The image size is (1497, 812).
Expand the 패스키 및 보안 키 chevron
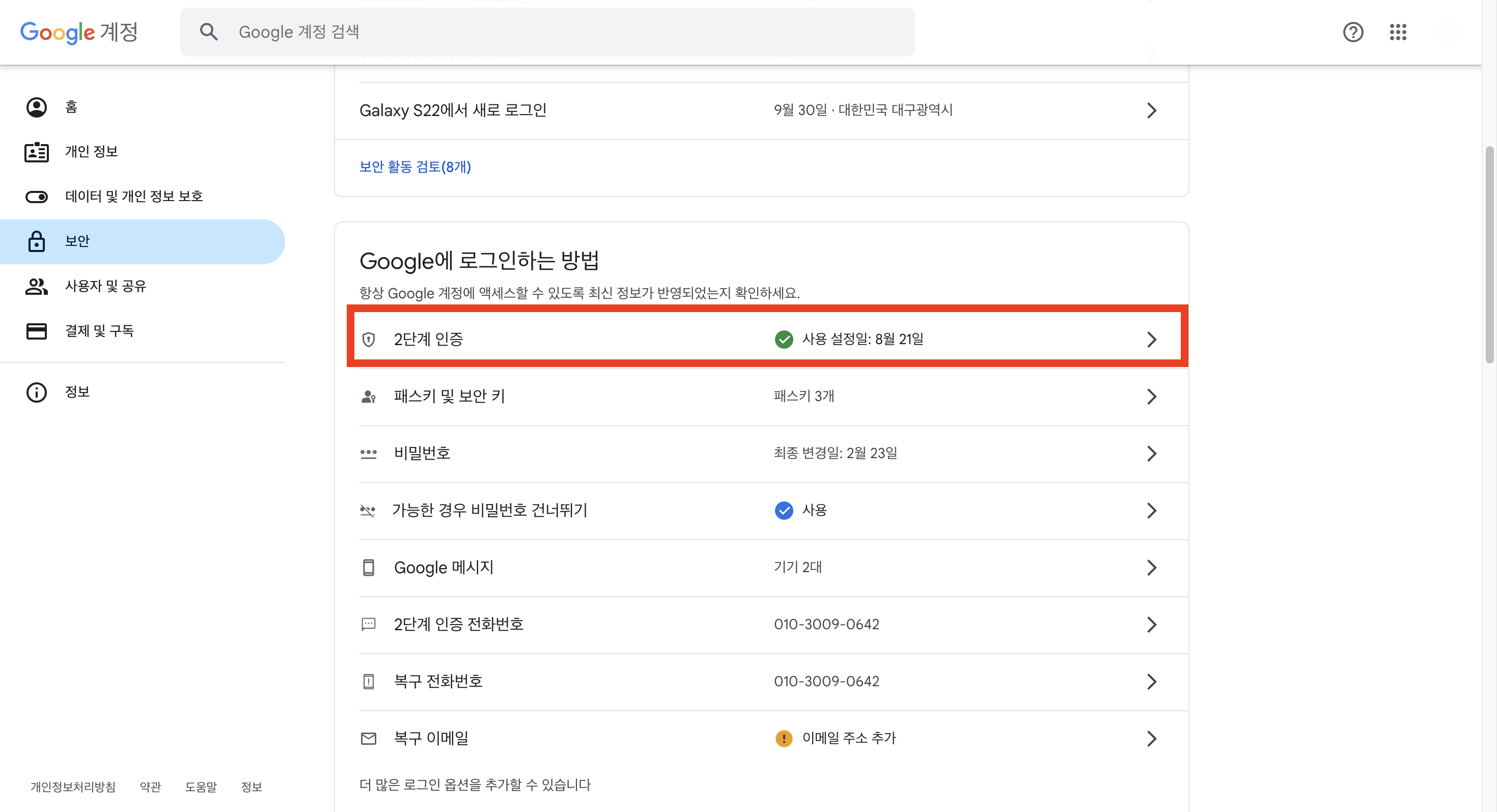point(1151,396)
